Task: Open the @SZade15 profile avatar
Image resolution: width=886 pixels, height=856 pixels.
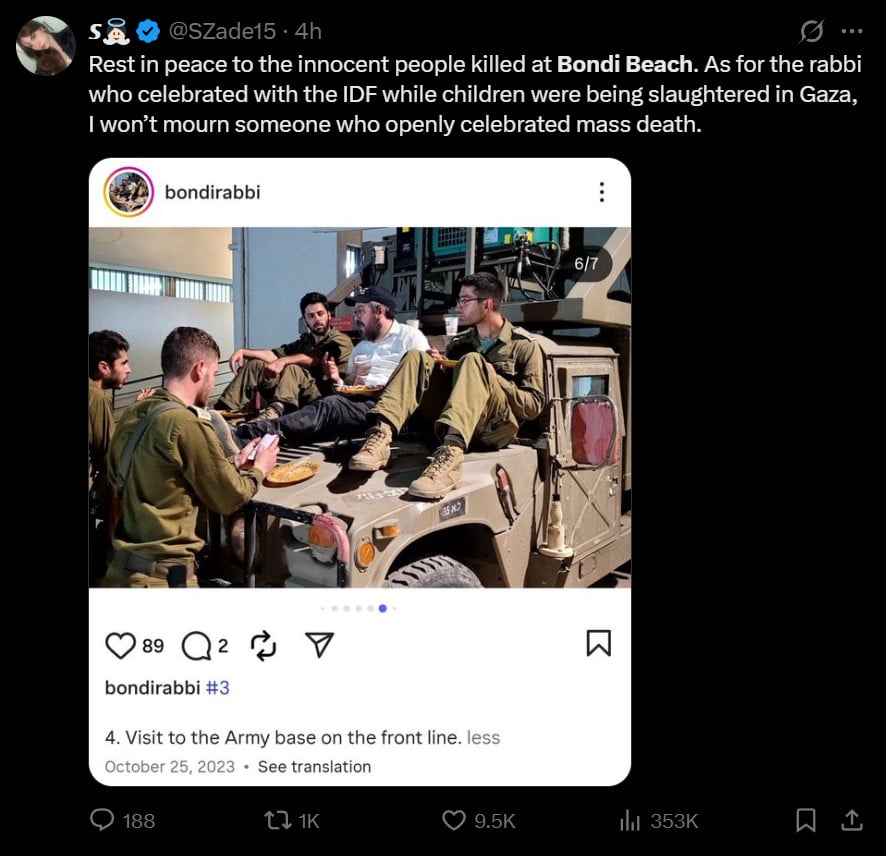Action: point(46,46)
